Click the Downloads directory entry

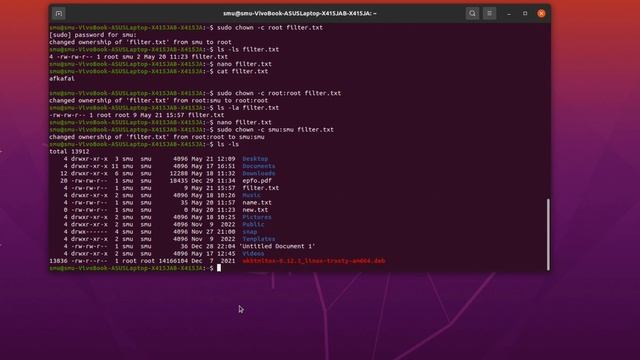[x=259, y=173]
